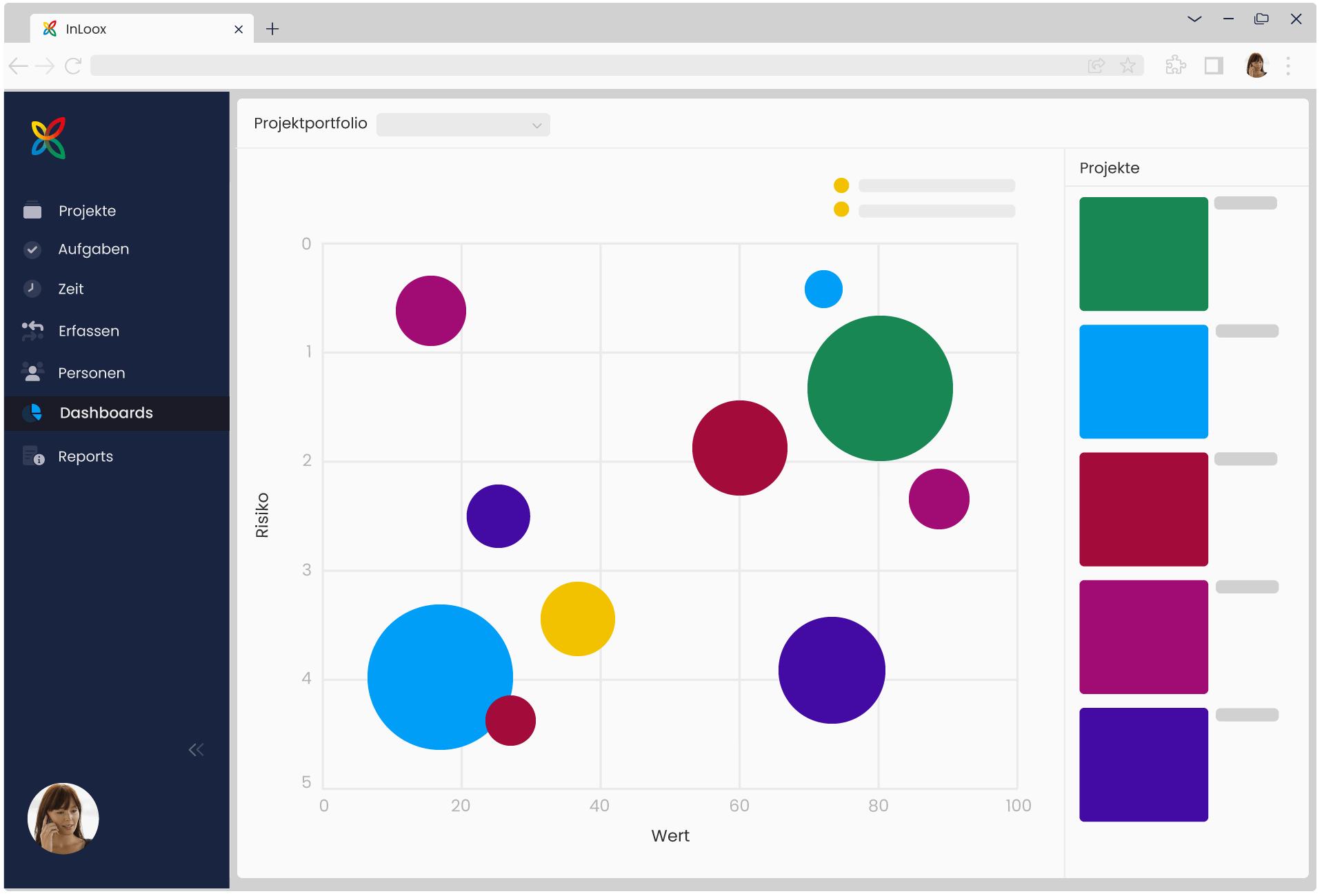Click the Aufgaben checkmark icon
Viewport: 1324px width, 896px height.
click(32, 250)
